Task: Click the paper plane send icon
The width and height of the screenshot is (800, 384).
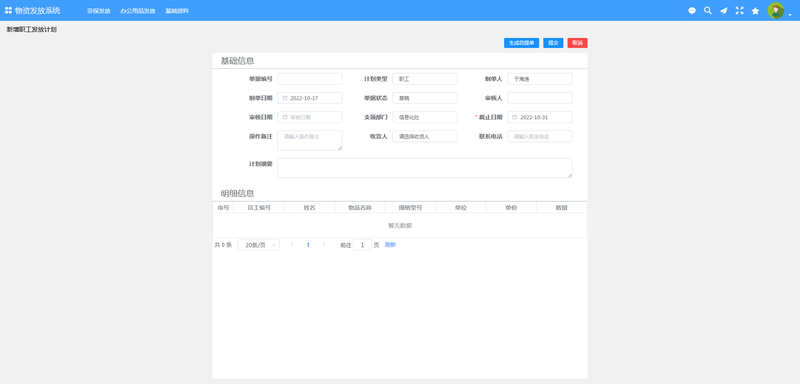Action: click(x=723, y=11)
